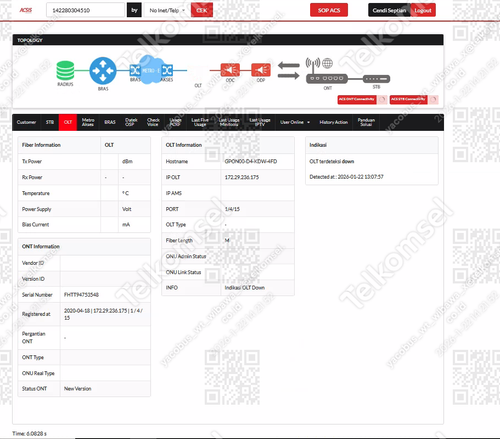Open the History Action tab
500x439 pixels.
tap(333, 122)
